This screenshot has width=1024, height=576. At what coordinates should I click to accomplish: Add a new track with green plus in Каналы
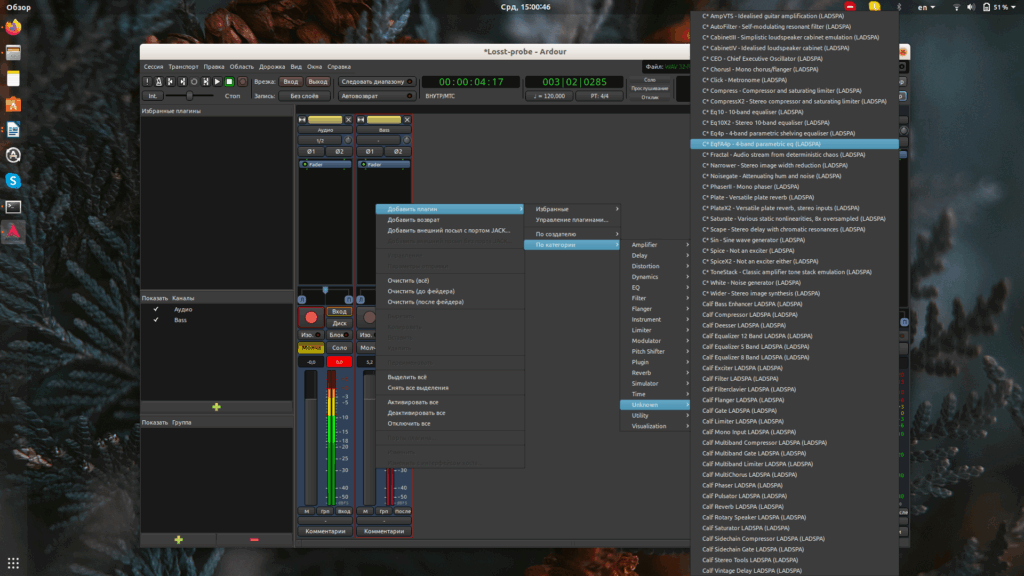click(x=216, y=407)
